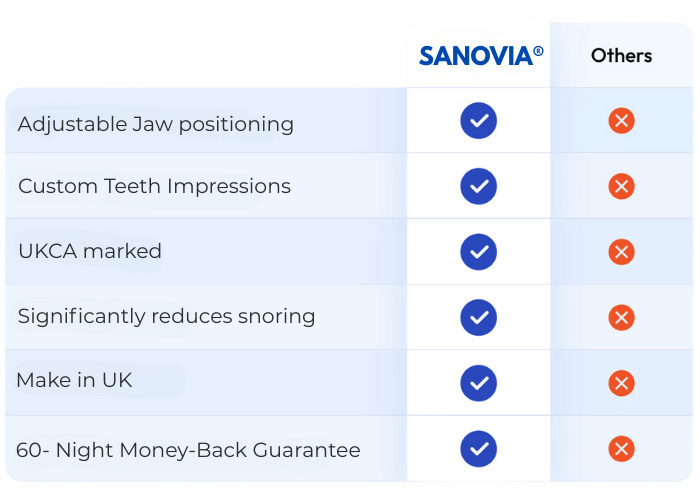Select the Others column header
This screenshot has width=700, height=500.
(x=621, y=56)
